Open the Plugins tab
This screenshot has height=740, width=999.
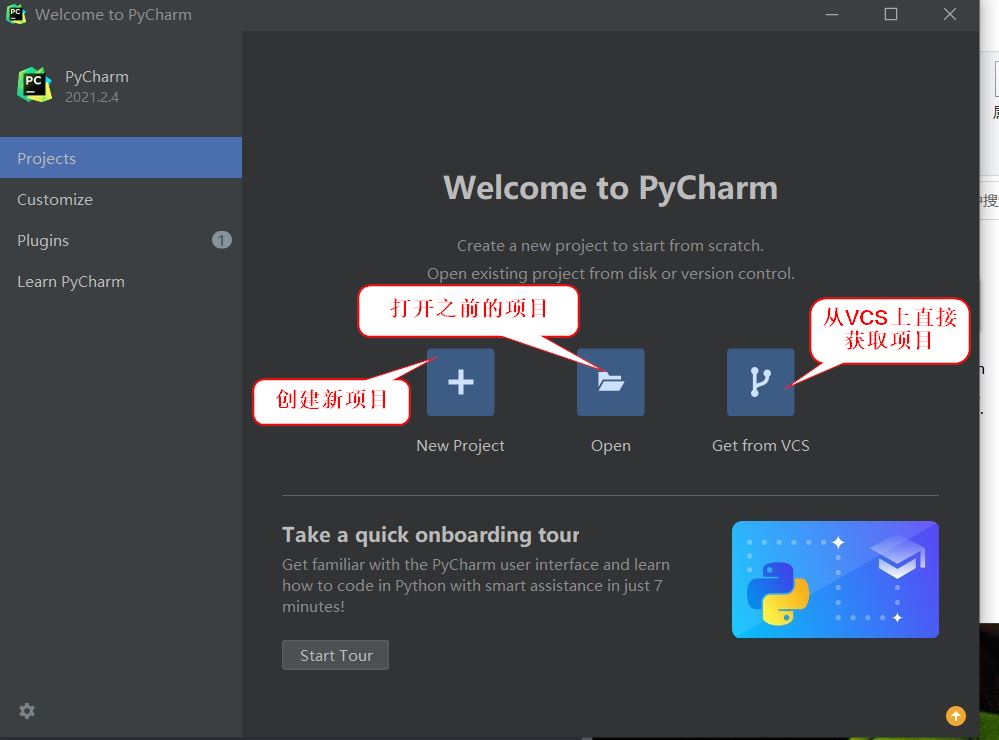pos(121,240)
